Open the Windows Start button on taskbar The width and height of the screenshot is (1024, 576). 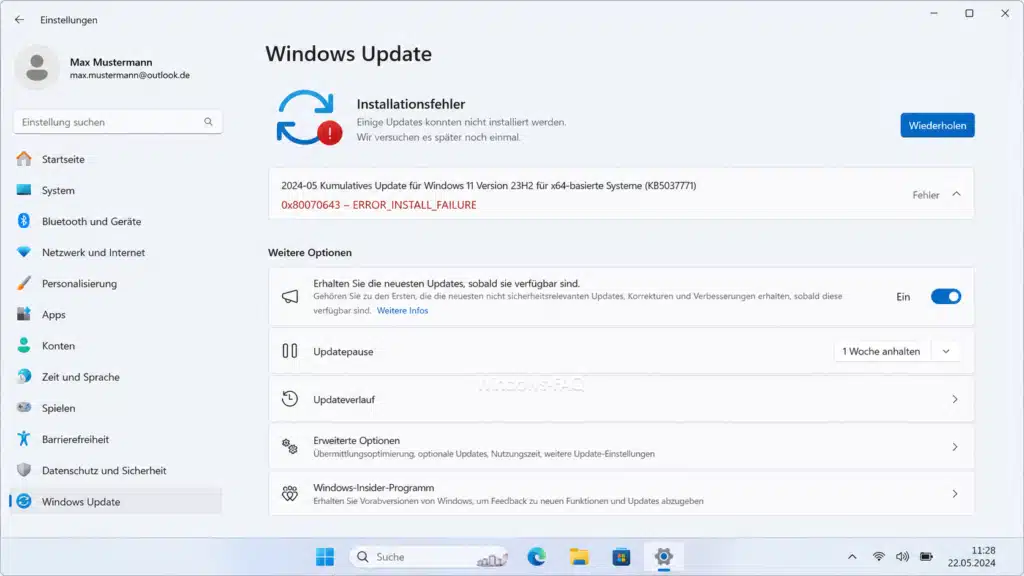(325, 556)
